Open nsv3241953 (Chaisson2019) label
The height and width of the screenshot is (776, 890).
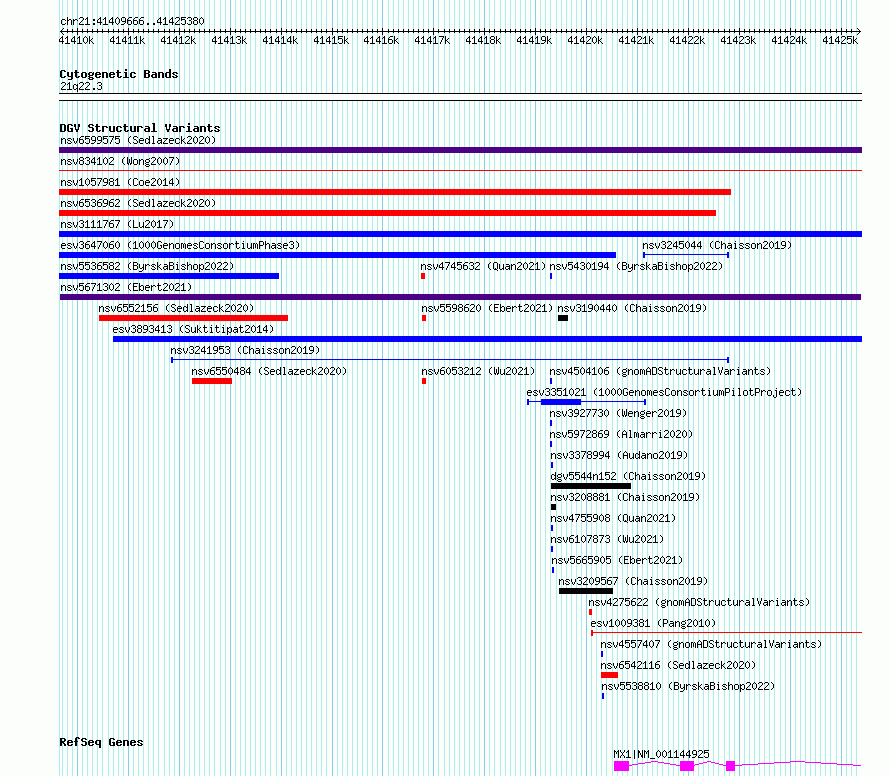245,350
